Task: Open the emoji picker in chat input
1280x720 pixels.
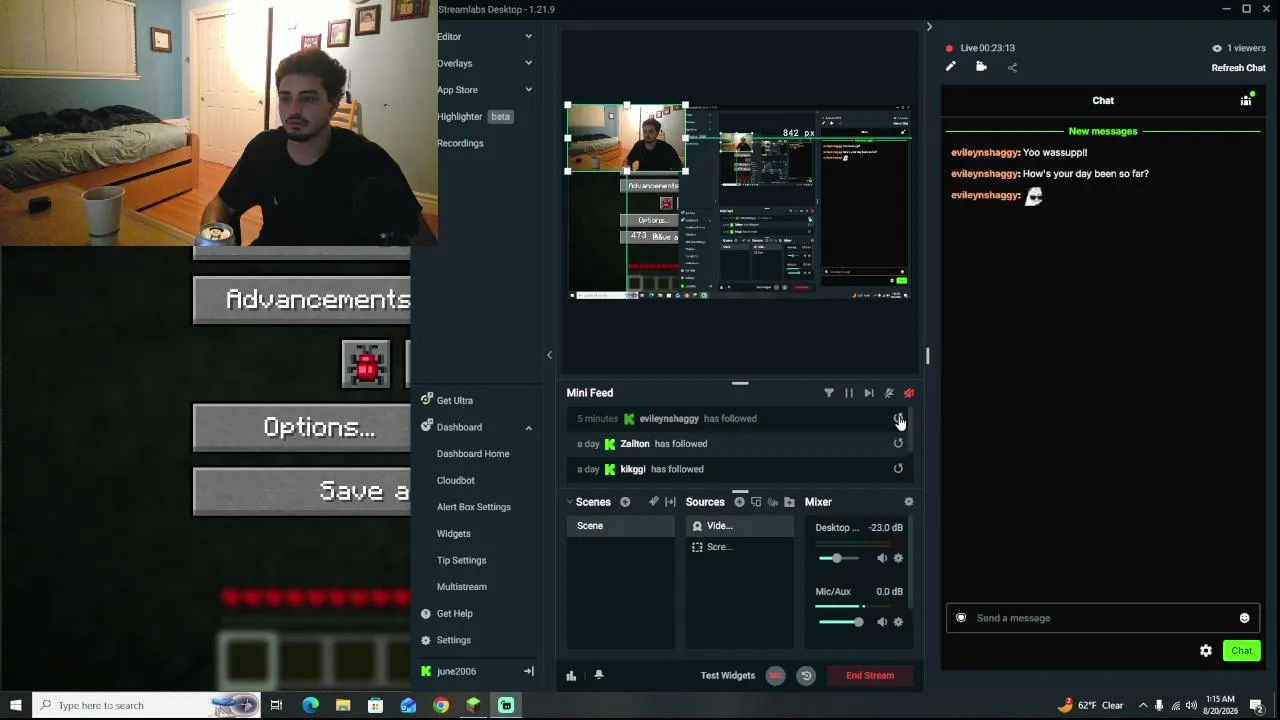Action: coord(1245,618)
